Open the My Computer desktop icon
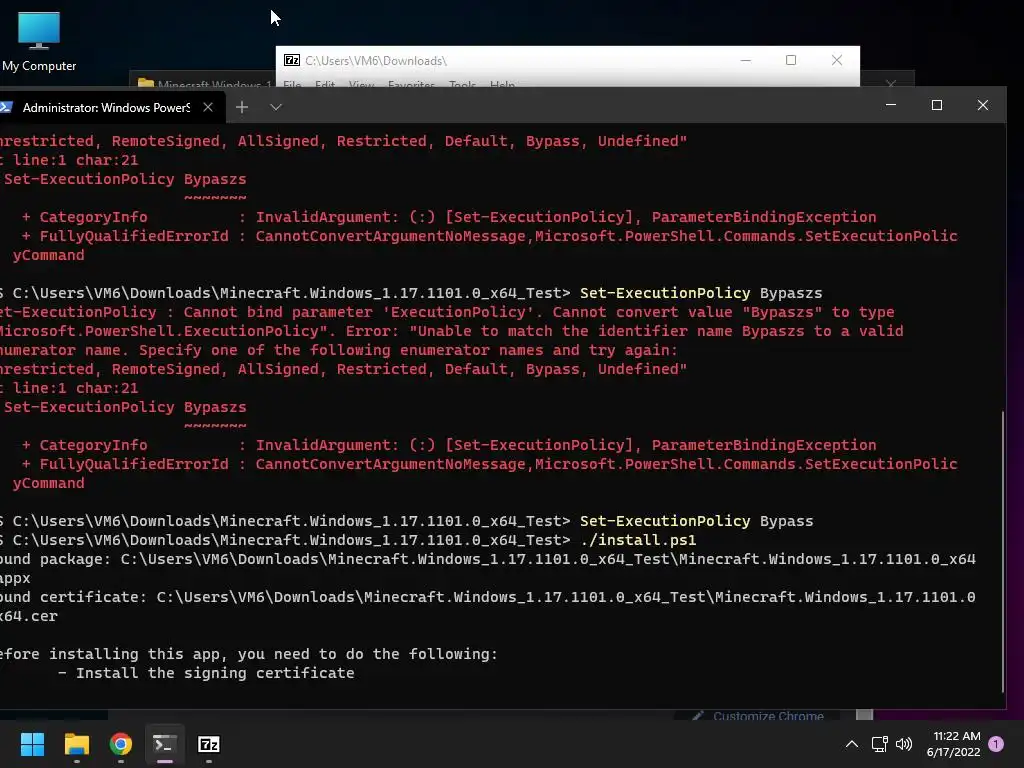The height and width of the screenshot is (768, 1024). tap(39, 41)
